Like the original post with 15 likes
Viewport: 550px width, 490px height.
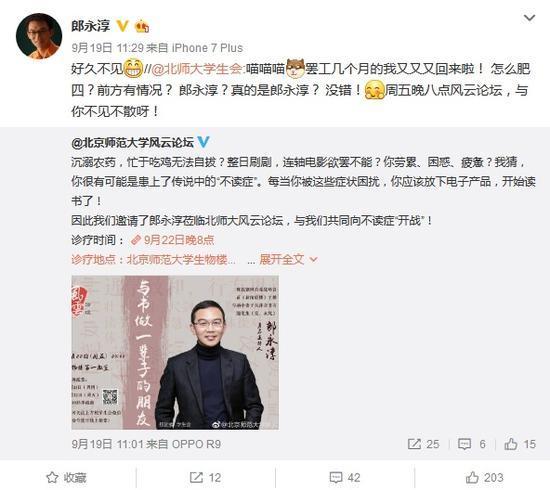click(520, 444)
